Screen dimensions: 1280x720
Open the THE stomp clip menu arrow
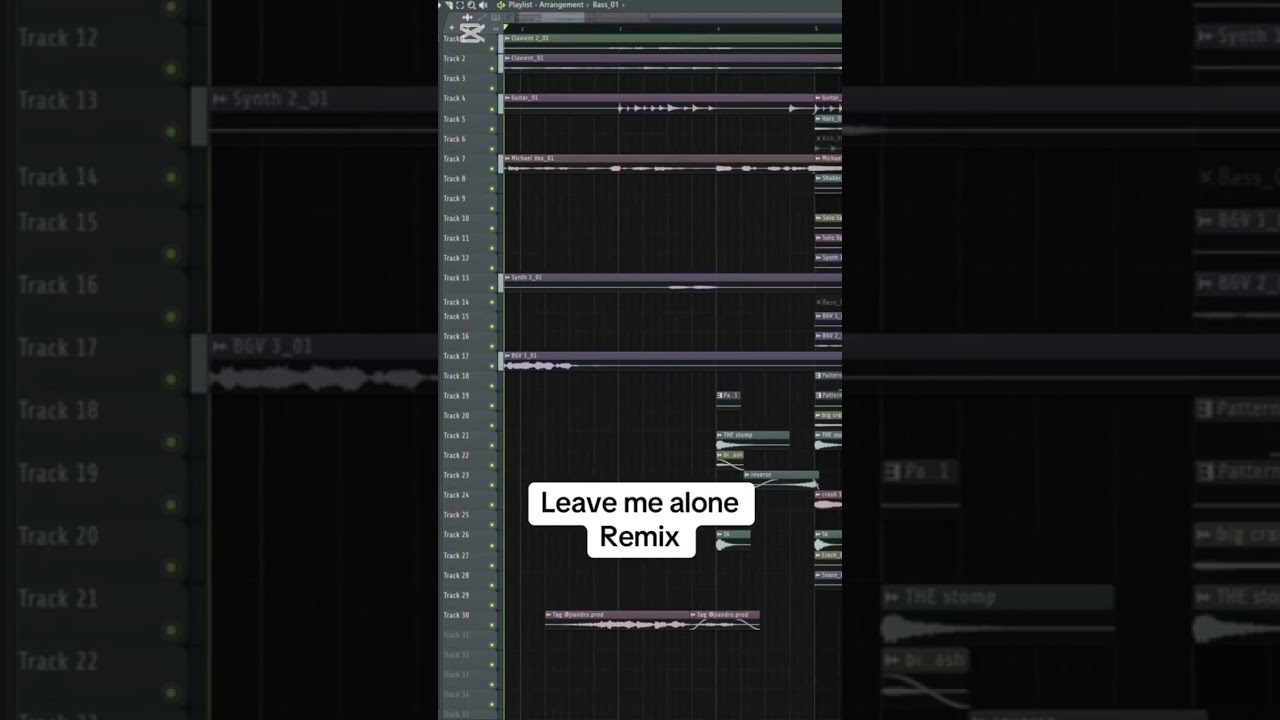click(x=720, y=435)
